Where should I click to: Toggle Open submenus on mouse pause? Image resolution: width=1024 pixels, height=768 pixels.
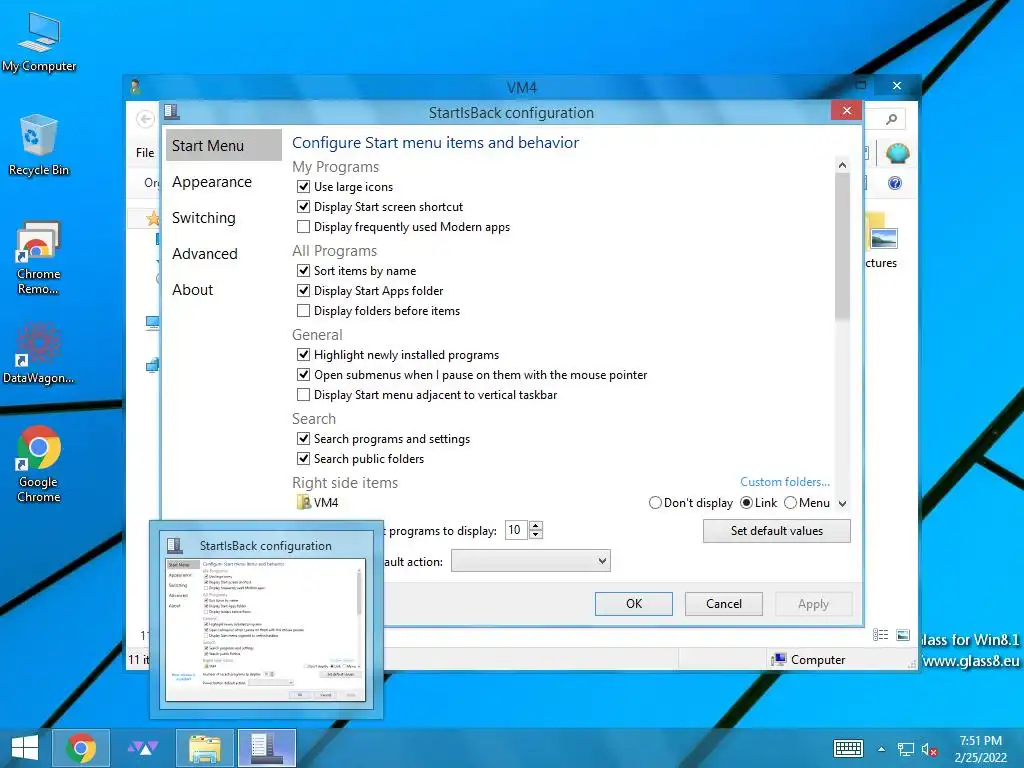coord(303,375)
